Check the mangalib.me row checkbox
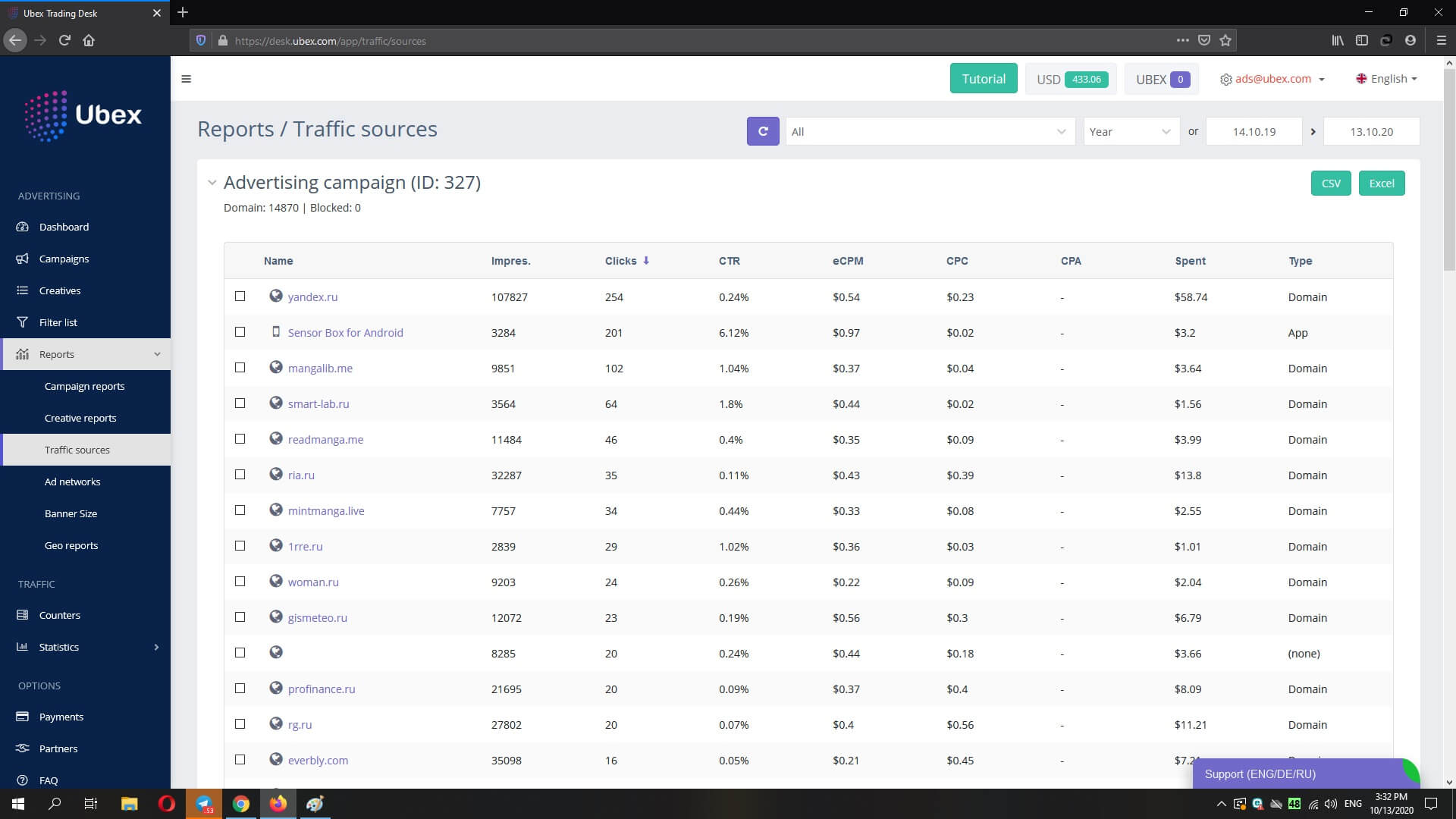This screenshot has width=1456, height=819. tap(240, 368)
